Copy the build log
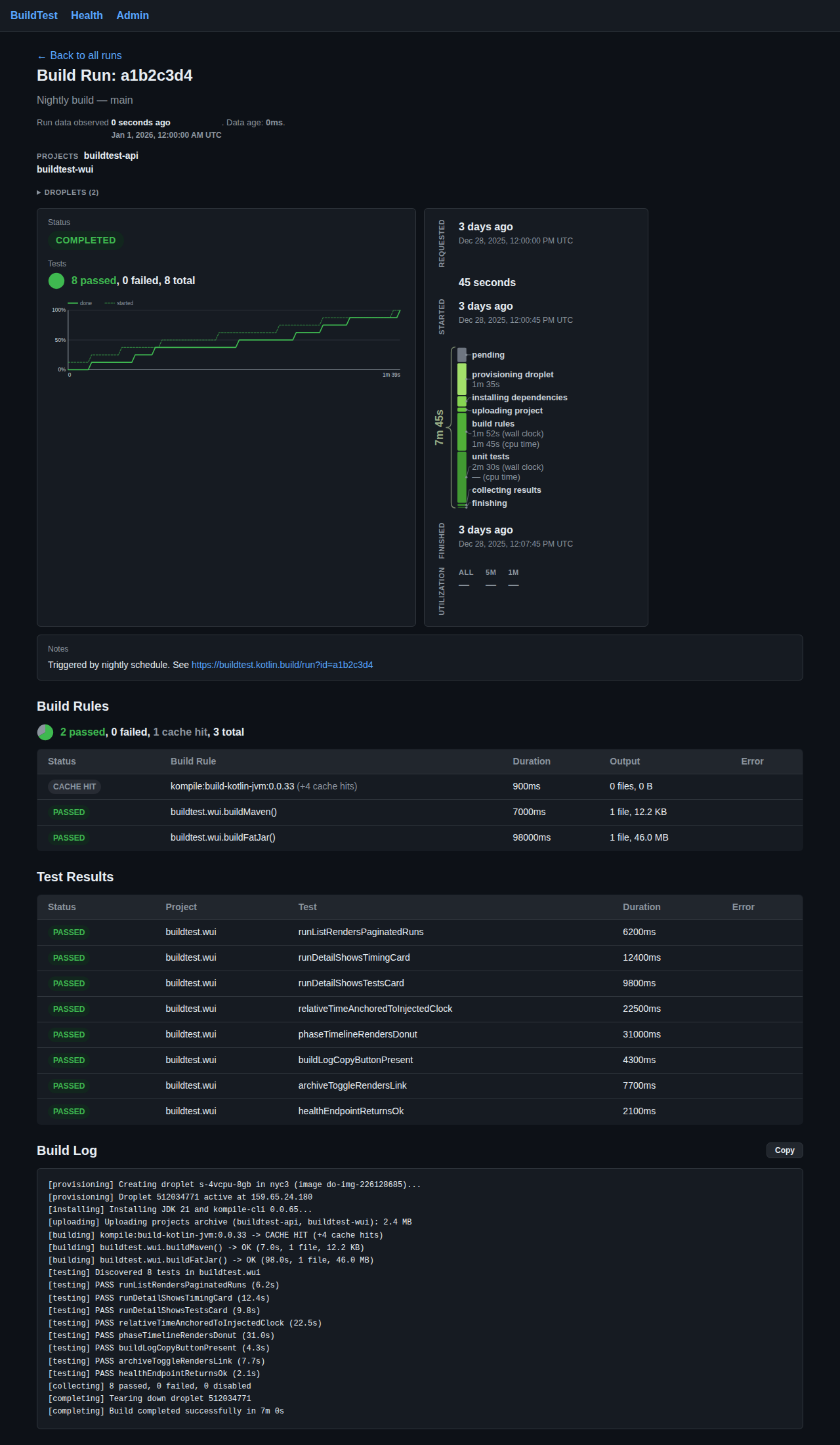 coord(784,1150)
